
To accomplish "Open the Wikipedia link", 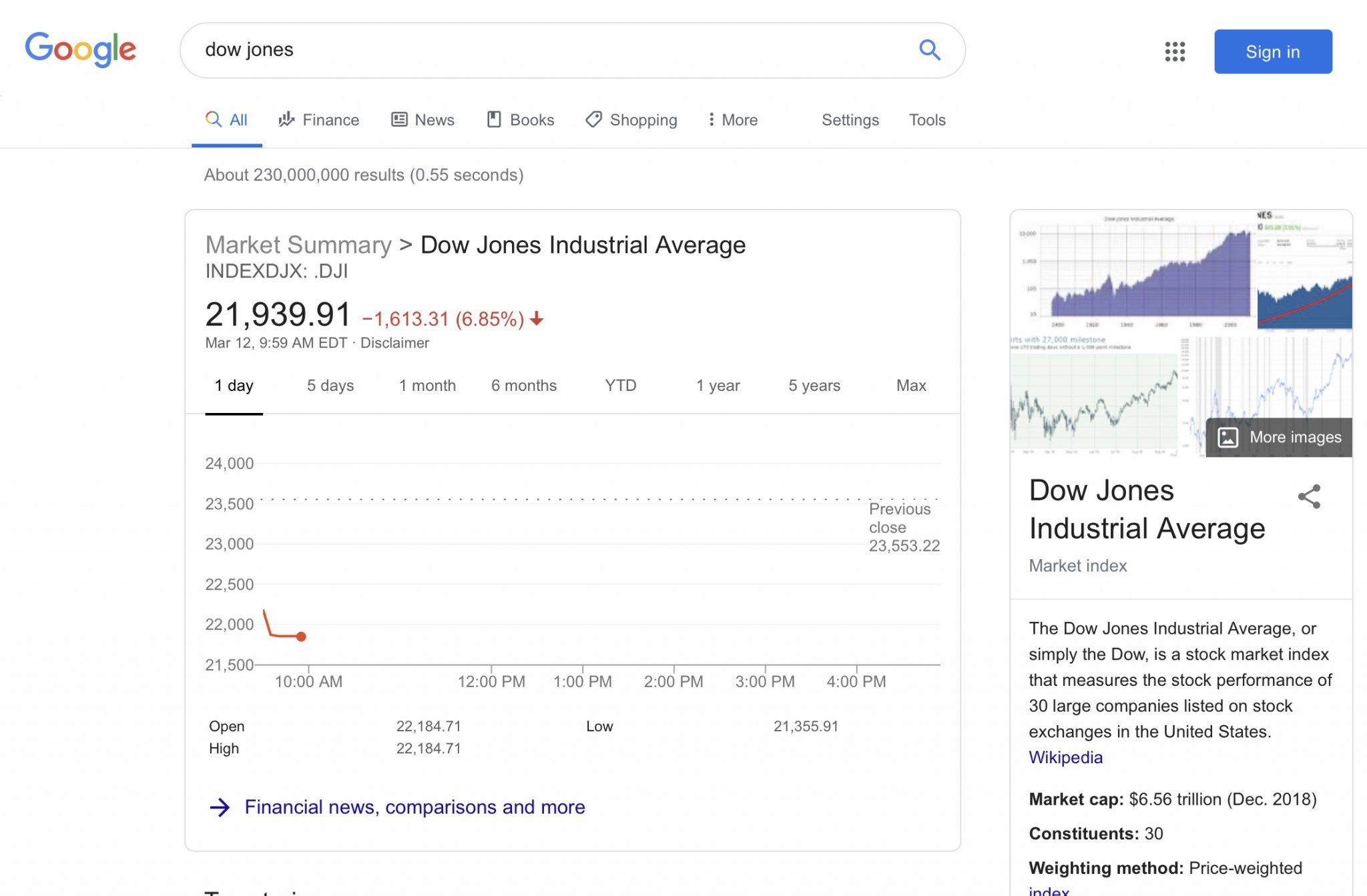I will point(1065,758).
